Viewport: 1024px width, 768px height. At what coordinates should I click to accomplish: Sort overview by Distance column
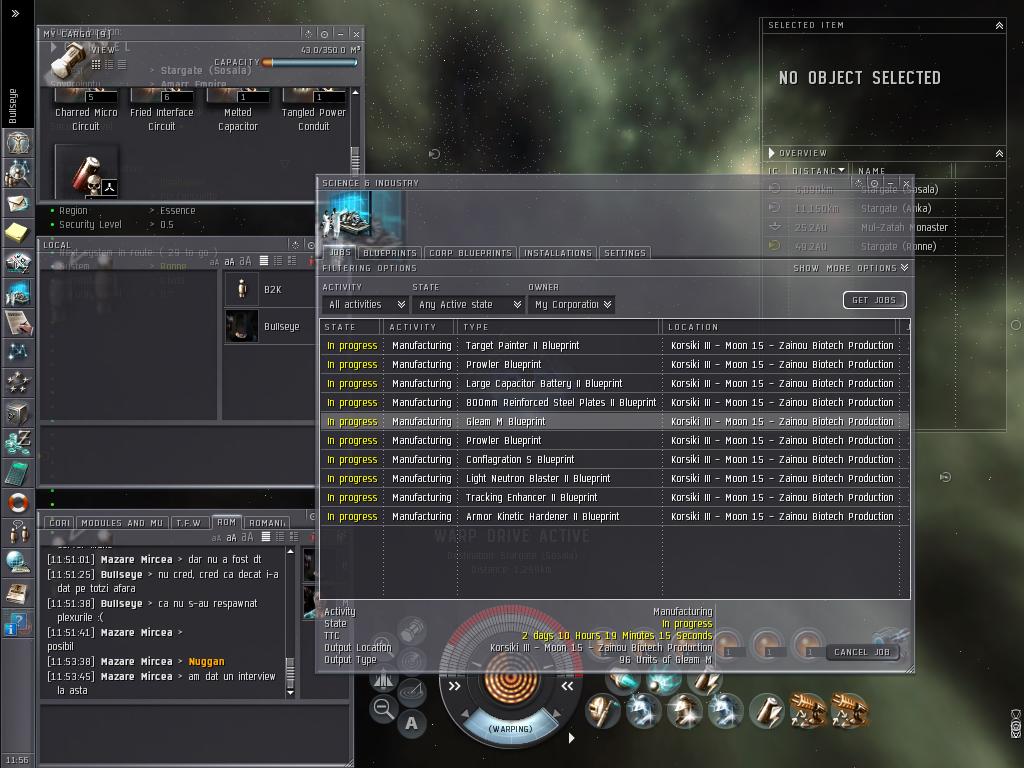tap(816, 171)
